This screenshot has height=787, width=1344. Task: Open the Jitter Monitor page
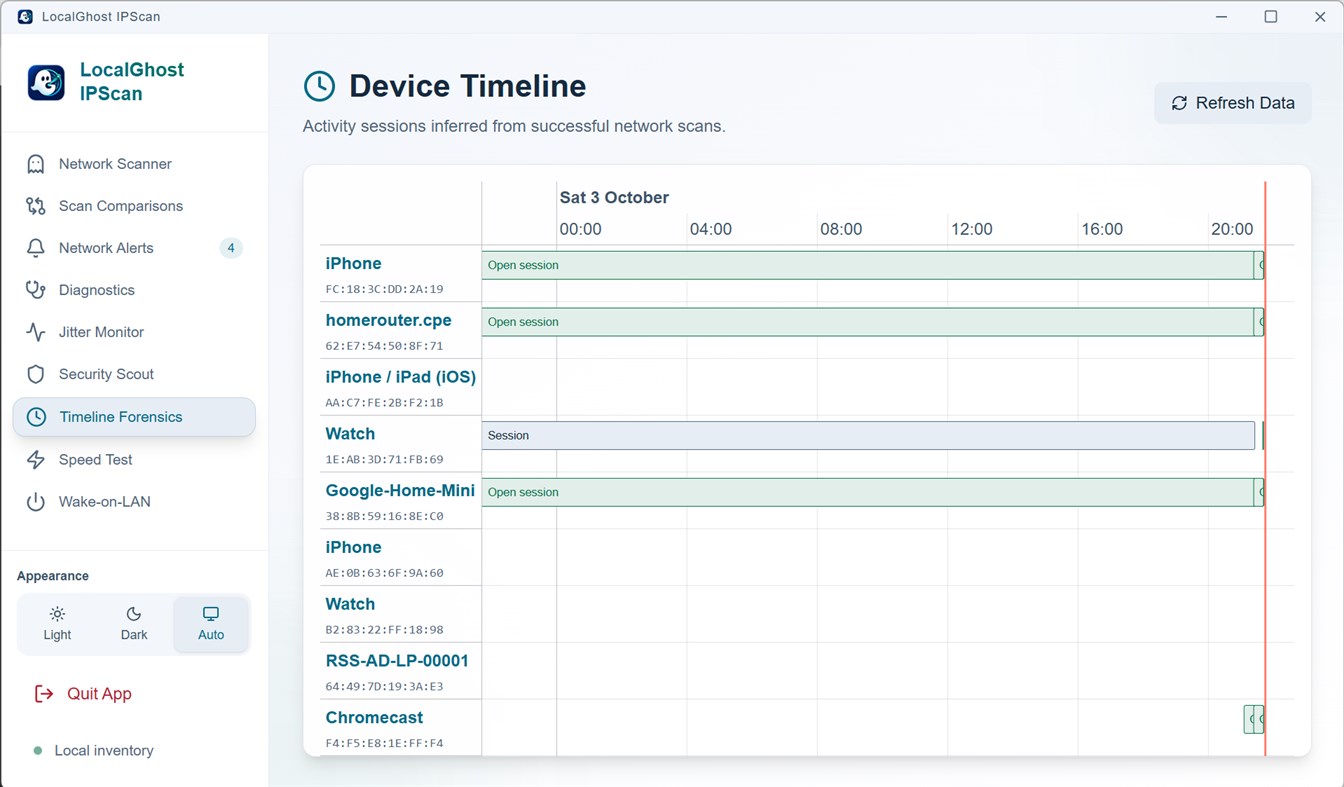[x=134, y=332]
